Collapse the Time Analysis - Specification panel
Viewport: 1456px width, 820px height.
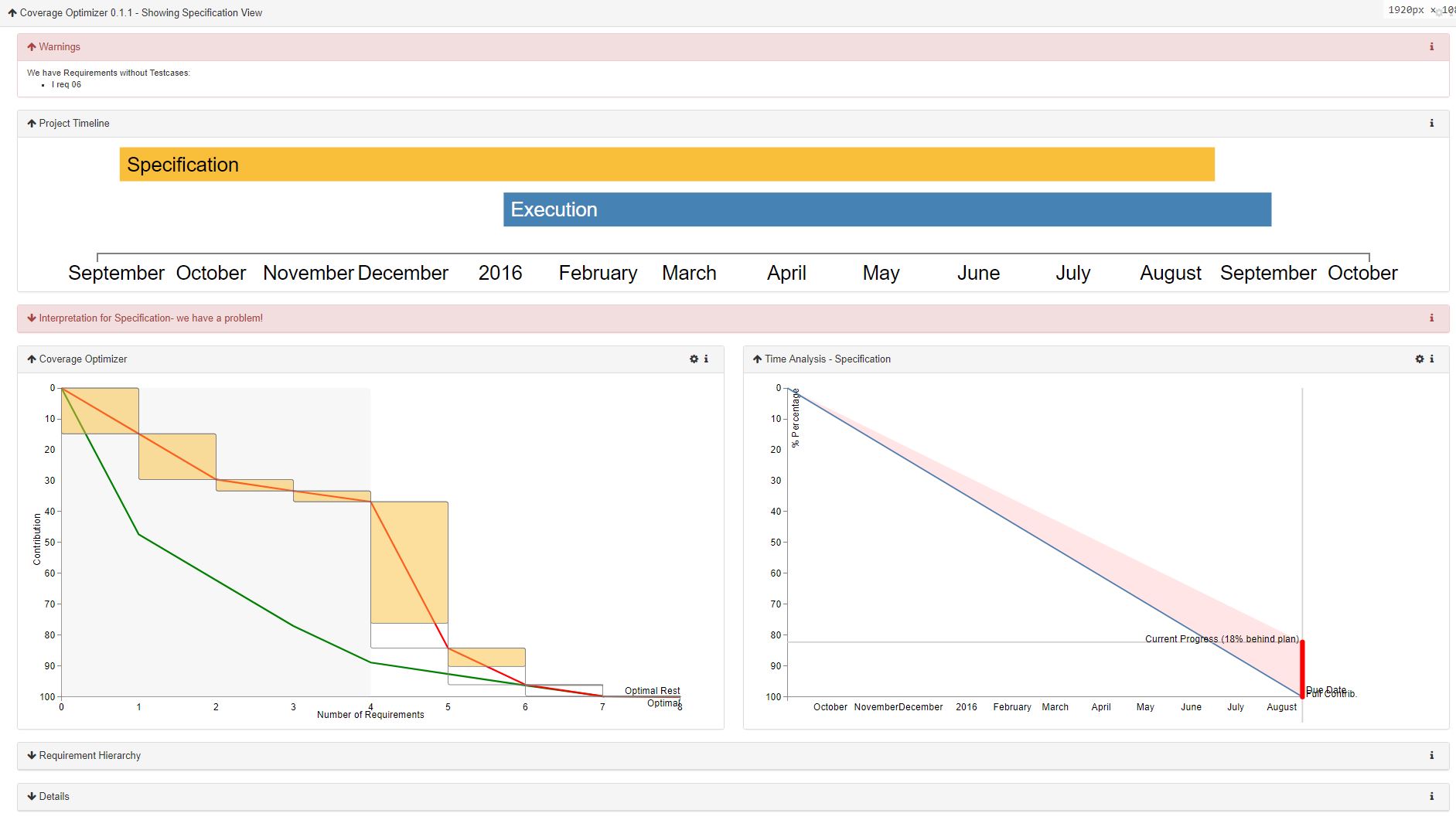(x=757, y=359)
